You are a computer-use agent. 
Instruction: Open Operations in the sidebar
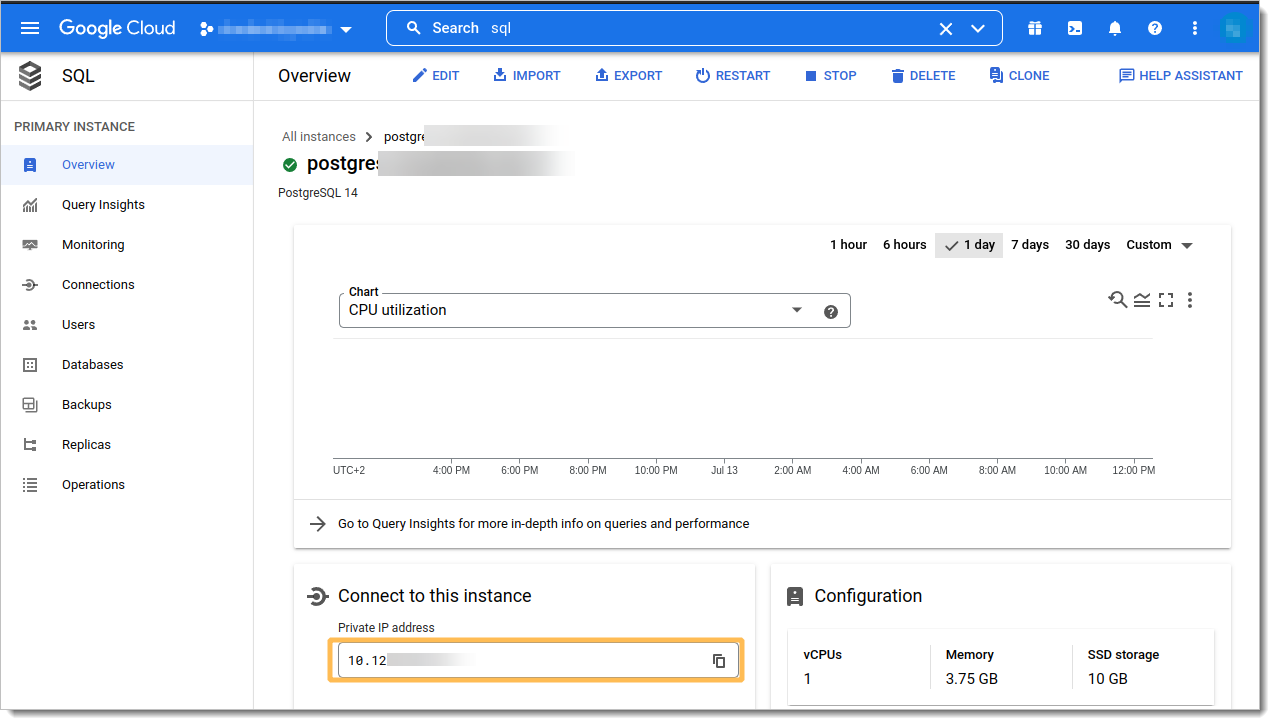[x=127, y=485]
